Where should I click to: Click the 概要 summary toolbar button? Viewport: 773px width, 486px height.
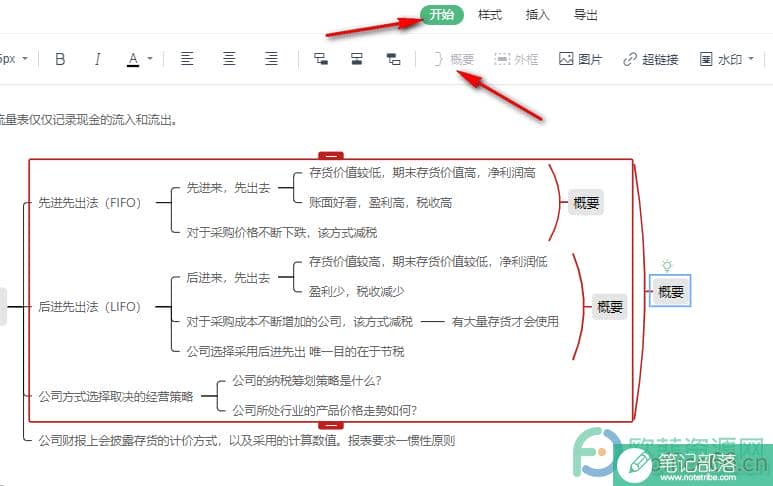point(454,59)
